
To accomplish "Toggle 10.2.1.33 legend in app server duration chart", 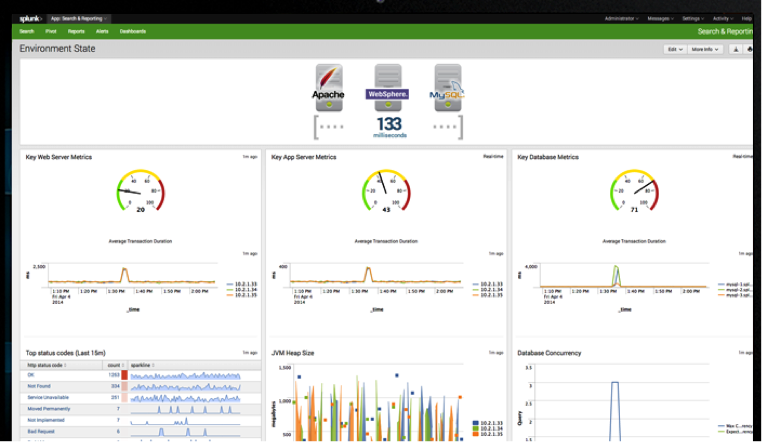I will 487,284.
